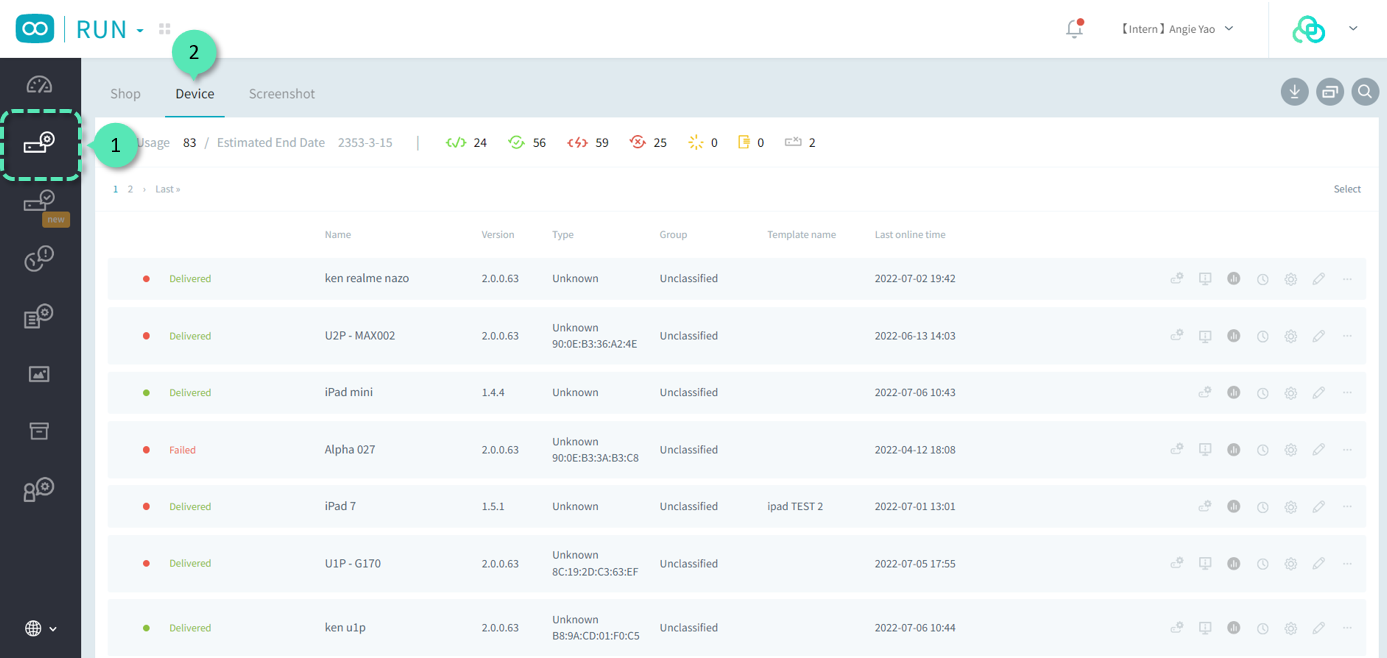Go to next page using arrow
This screenshot has width=1387, height=658.
point(144,189)
